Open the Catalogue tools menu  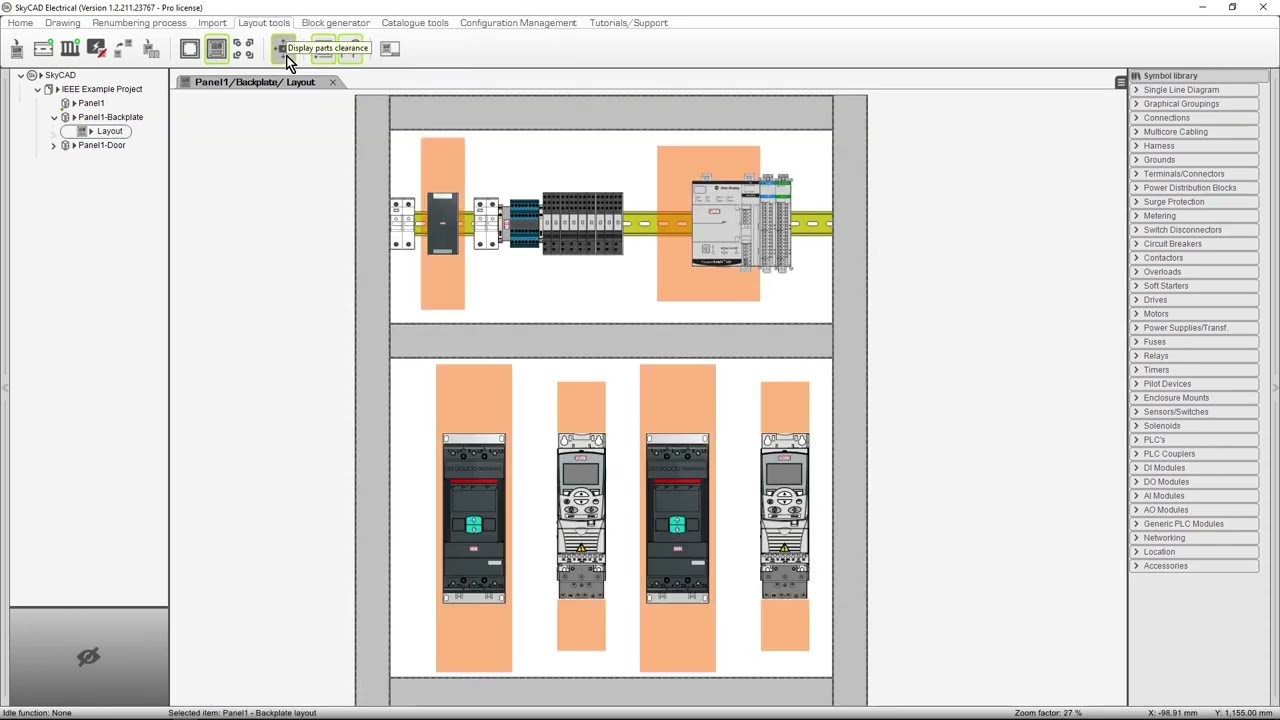coord(415,22)
